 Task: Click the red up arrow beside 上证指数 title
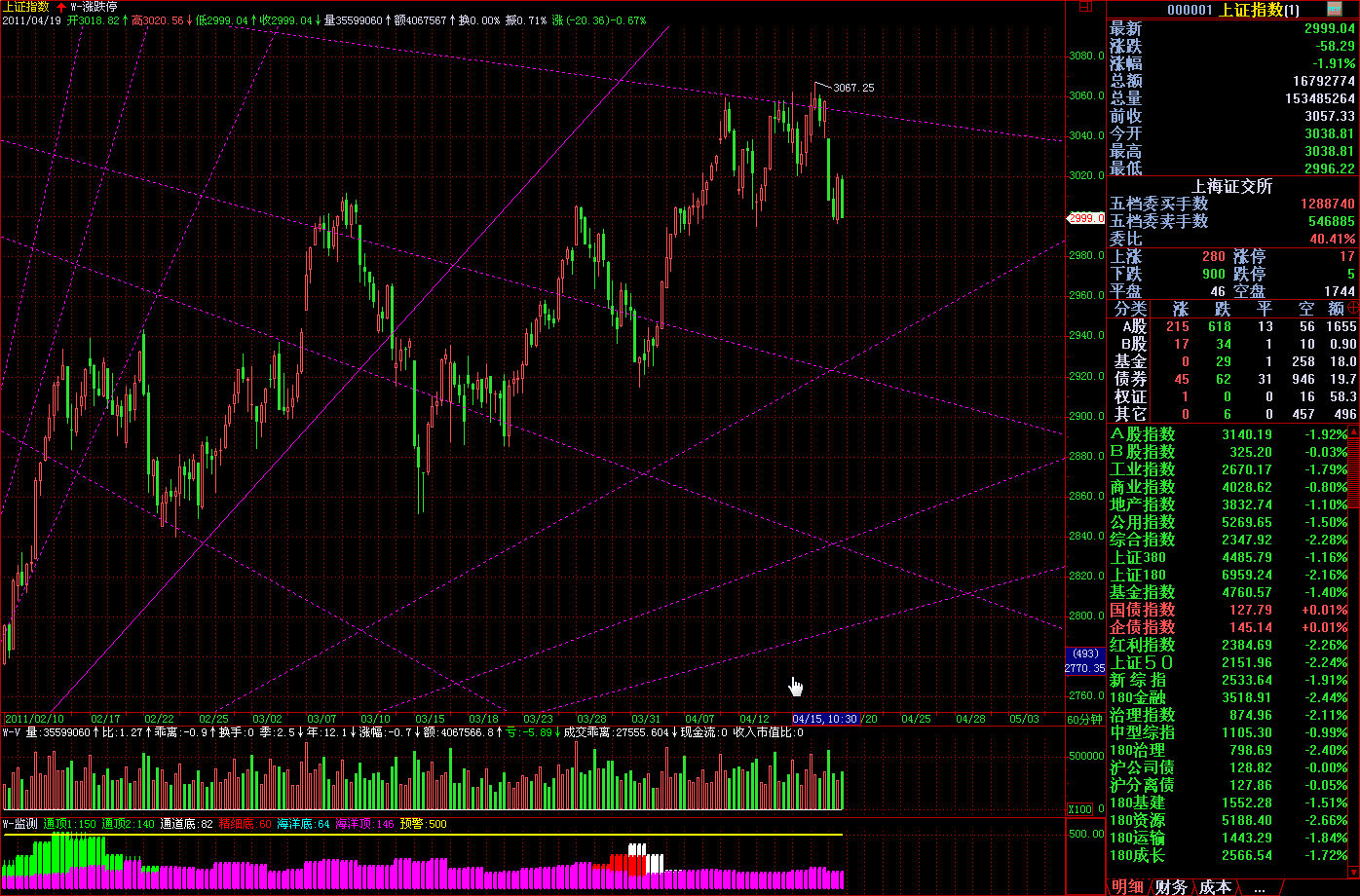pyautogui.click(x=61, y=7)
